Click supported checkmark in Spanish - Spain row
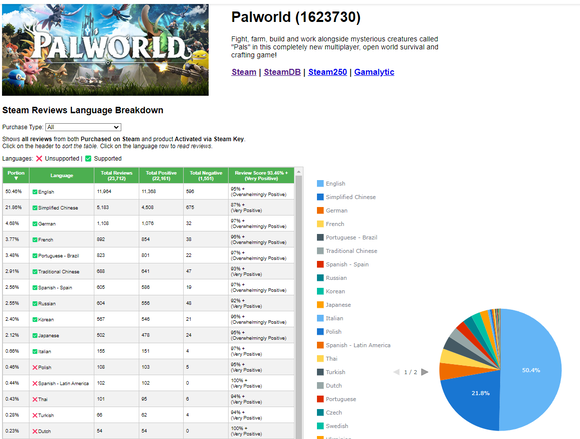The width and height of the screenshot is (580, 439). (35, 287)
